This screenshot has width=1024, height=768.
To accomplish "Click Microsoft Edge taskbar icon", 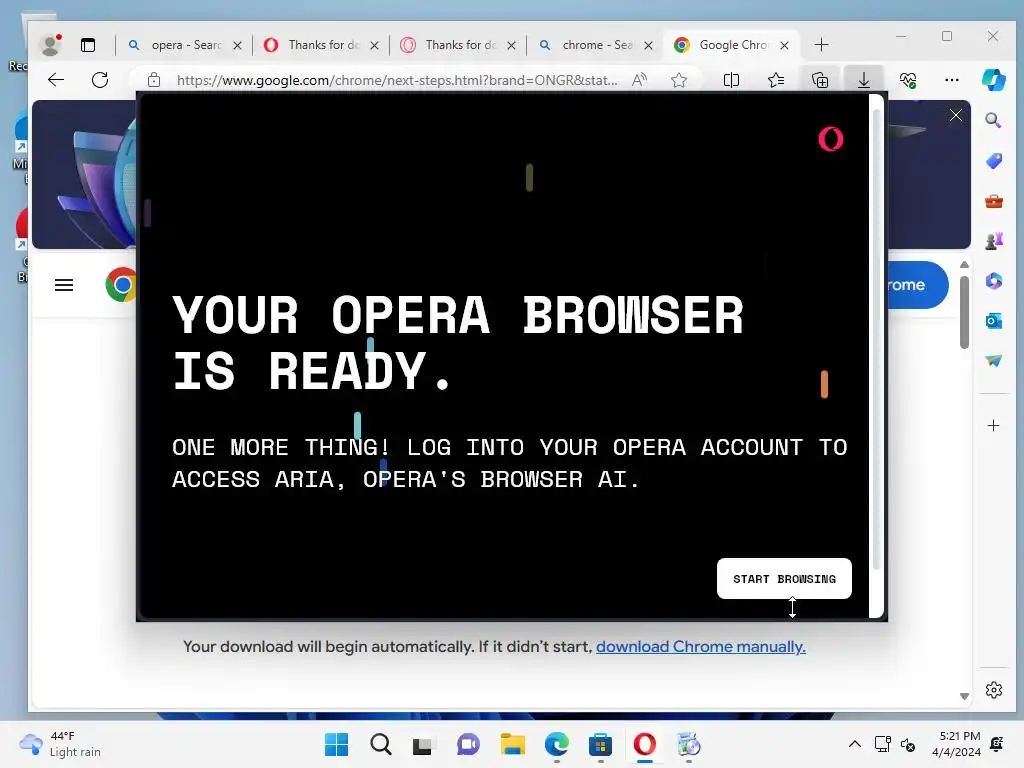I will [x=556, y=744].
